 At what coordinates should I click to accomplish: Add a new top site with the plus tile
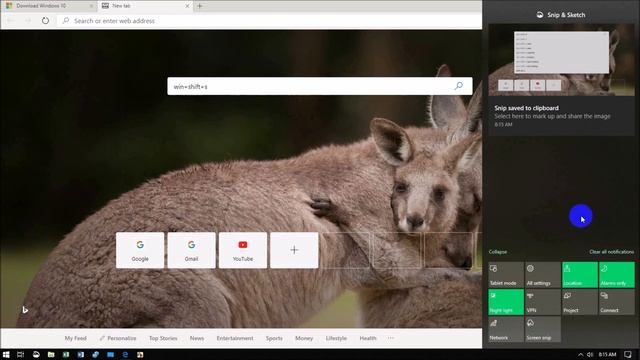point(294,250)
